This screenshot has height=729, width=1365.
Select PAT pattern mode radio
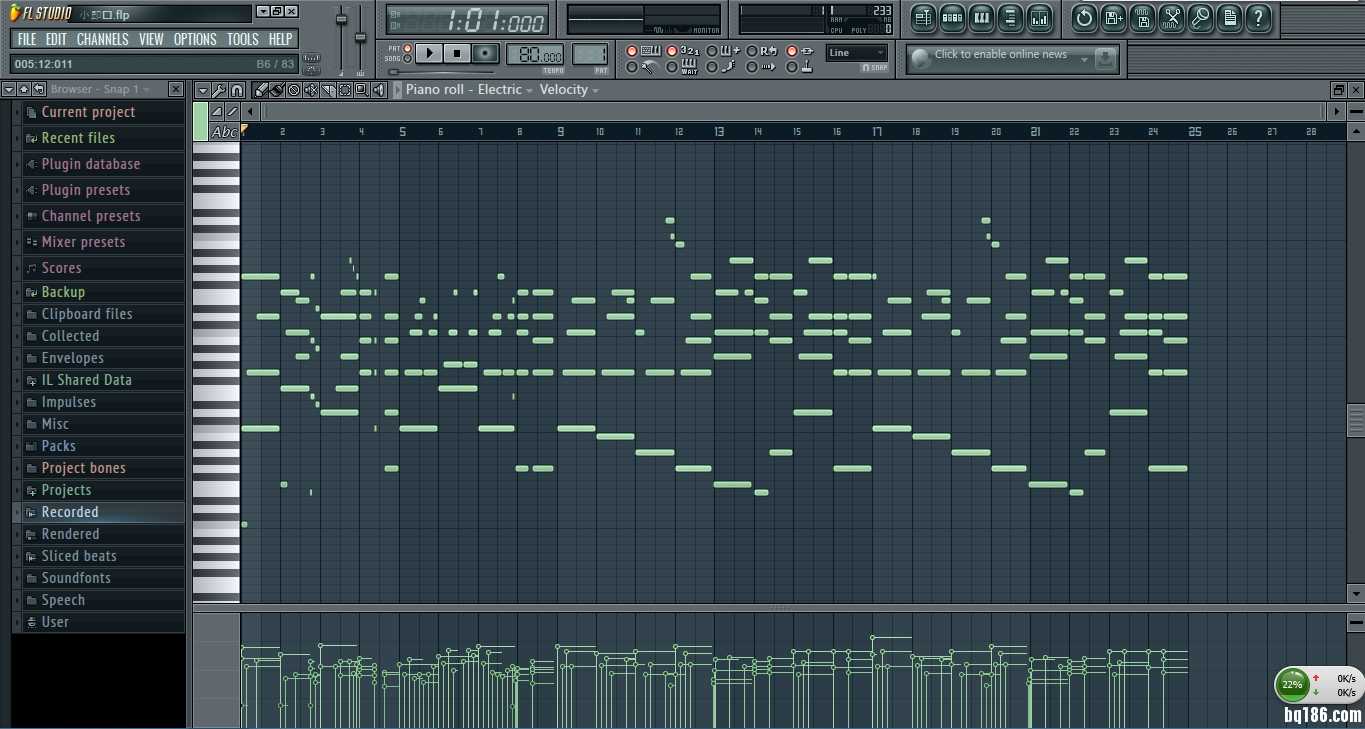tap(407, 48)
